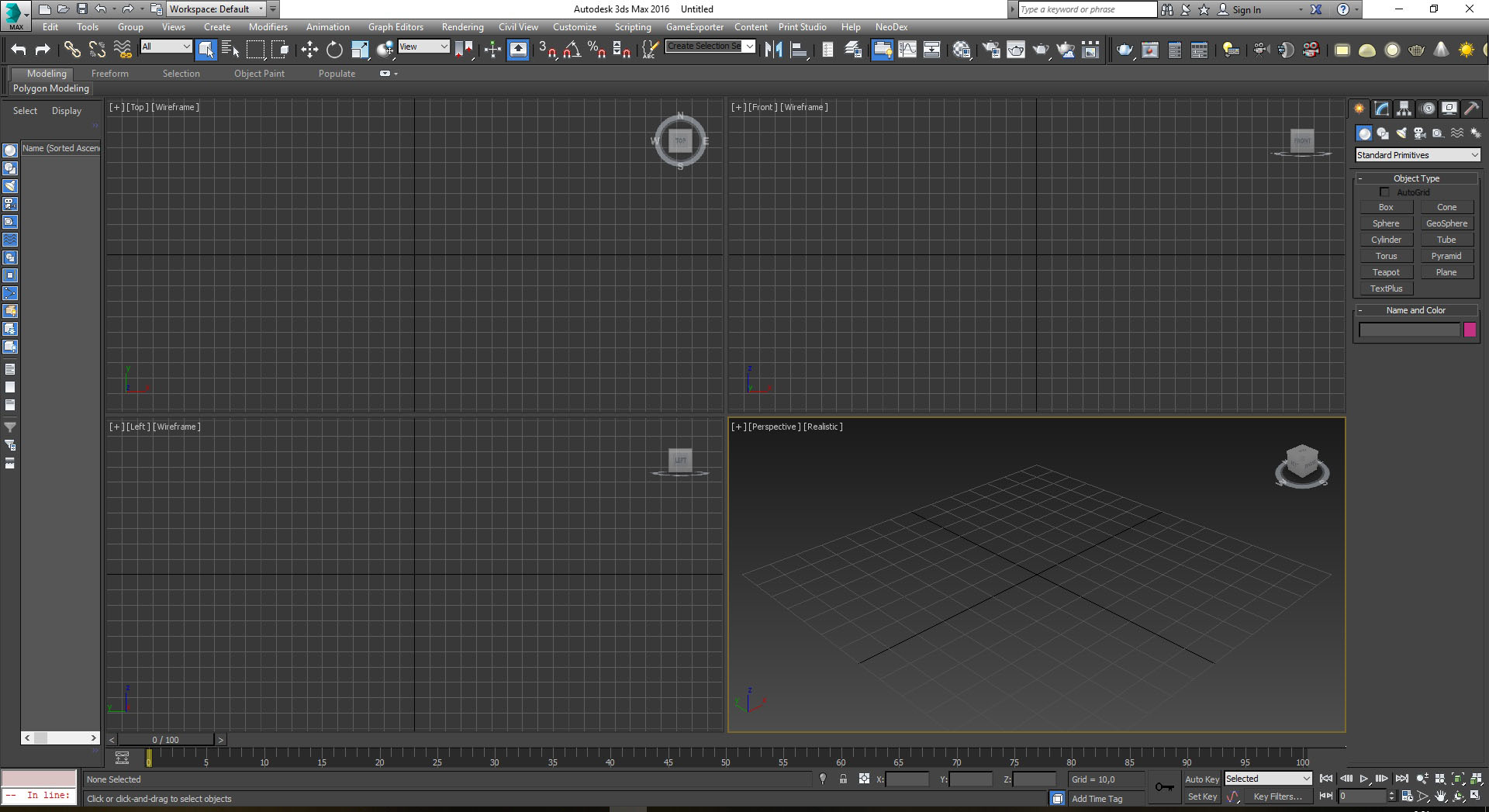Click the Select by Name icon
The width and height of the screenshot is (1489, 812).
click(230, 50)
